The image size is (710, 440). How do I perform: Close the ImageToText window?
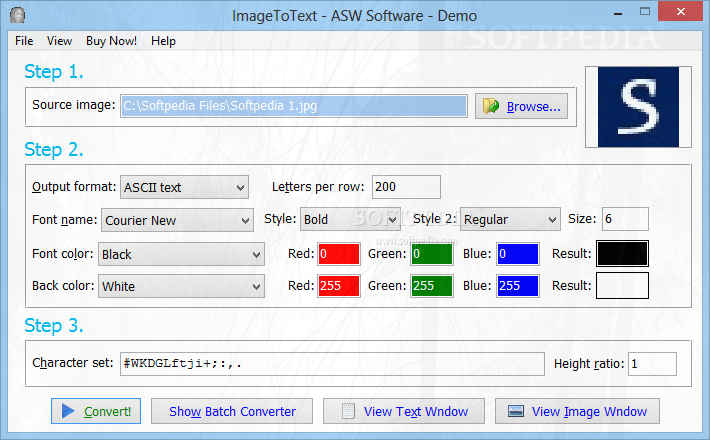[x=681, y=11]
